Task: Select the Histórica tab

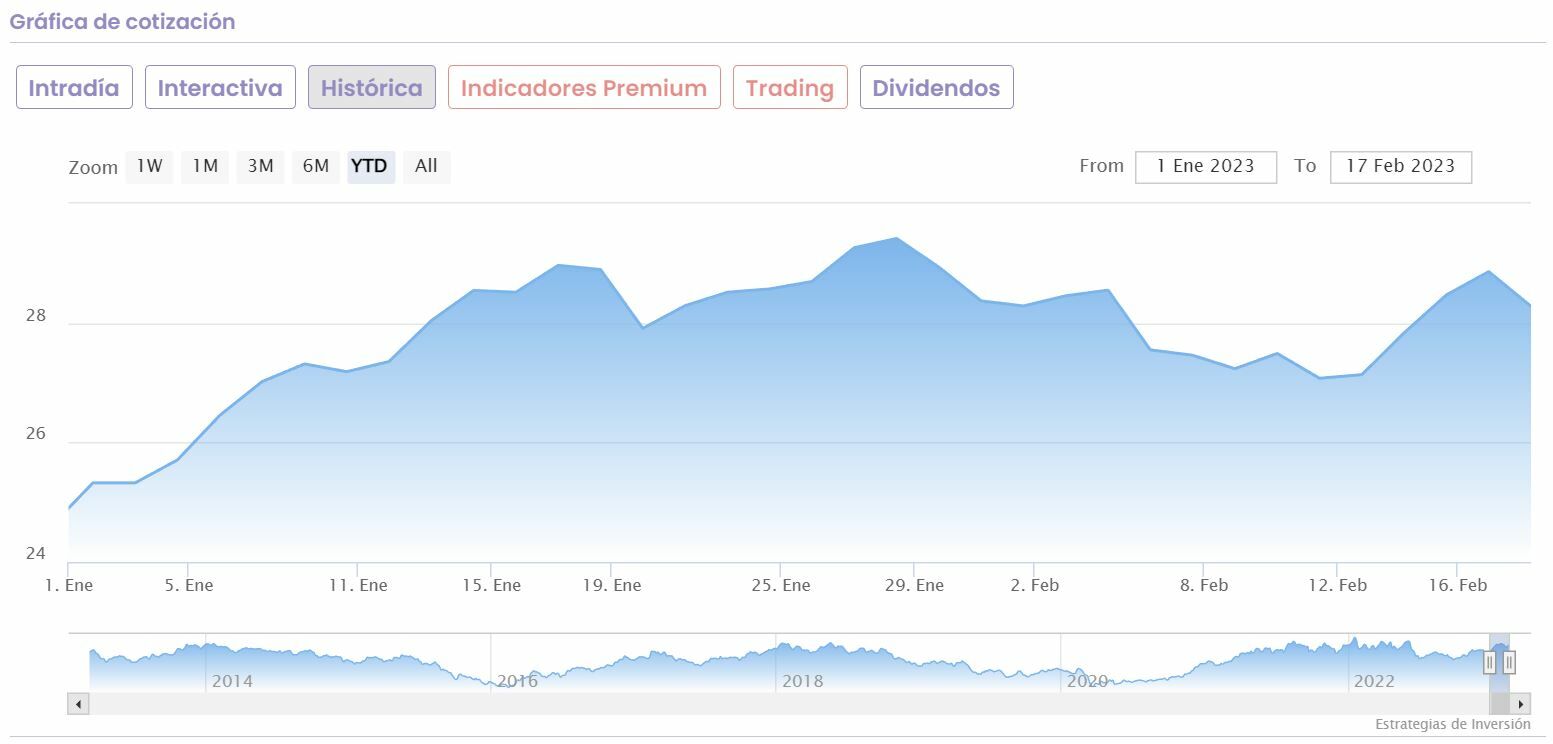Action: [x=371, y=88]
